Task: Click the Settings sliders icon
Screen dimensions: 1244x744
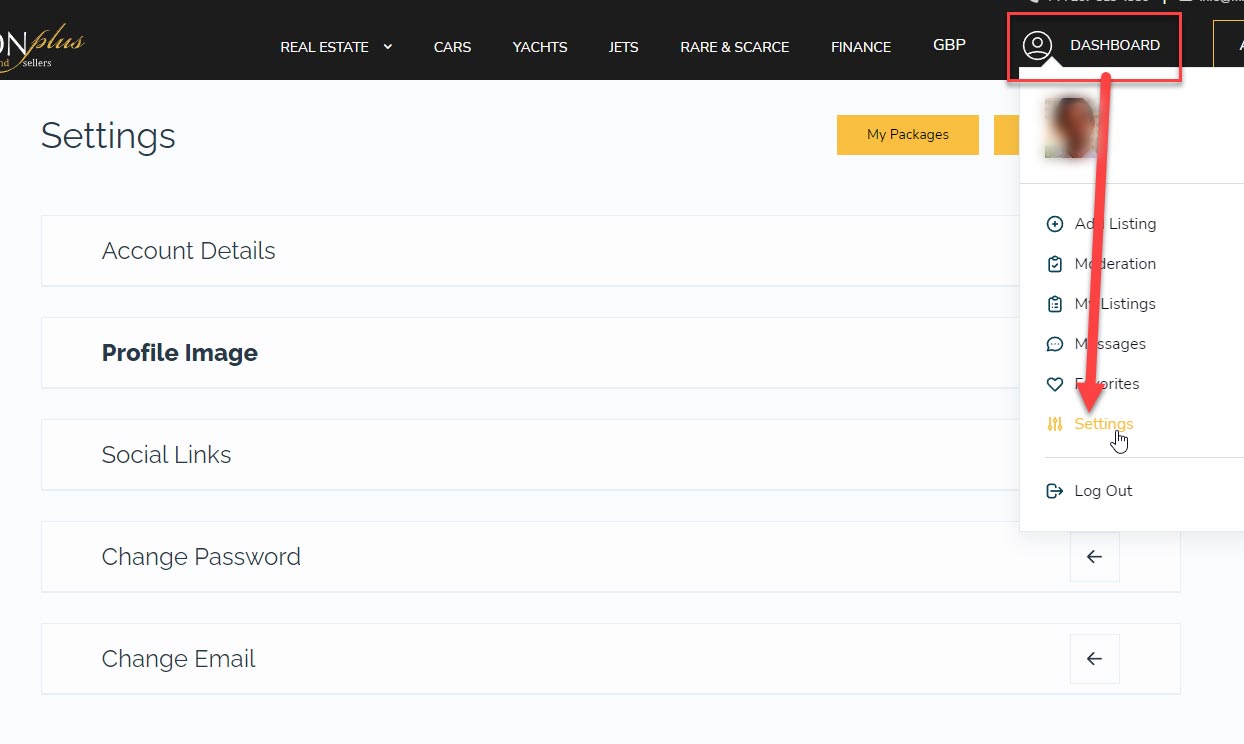Action: [1054, 424]
